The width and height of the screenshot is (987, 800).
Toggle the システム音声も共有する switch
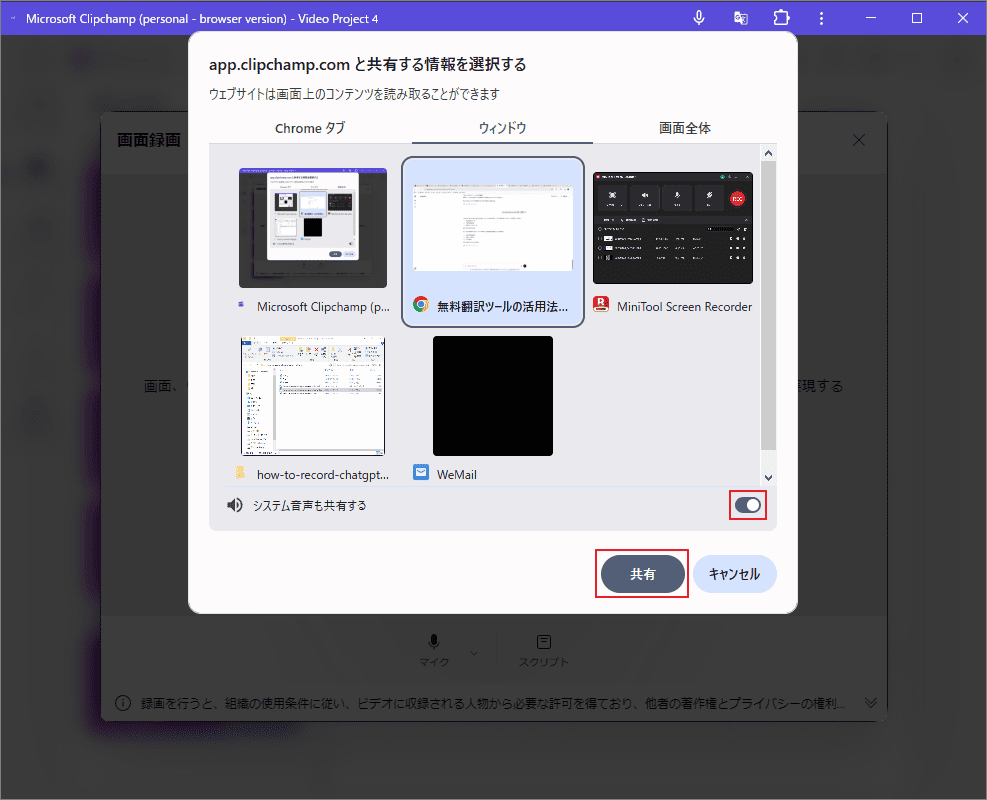748,505
